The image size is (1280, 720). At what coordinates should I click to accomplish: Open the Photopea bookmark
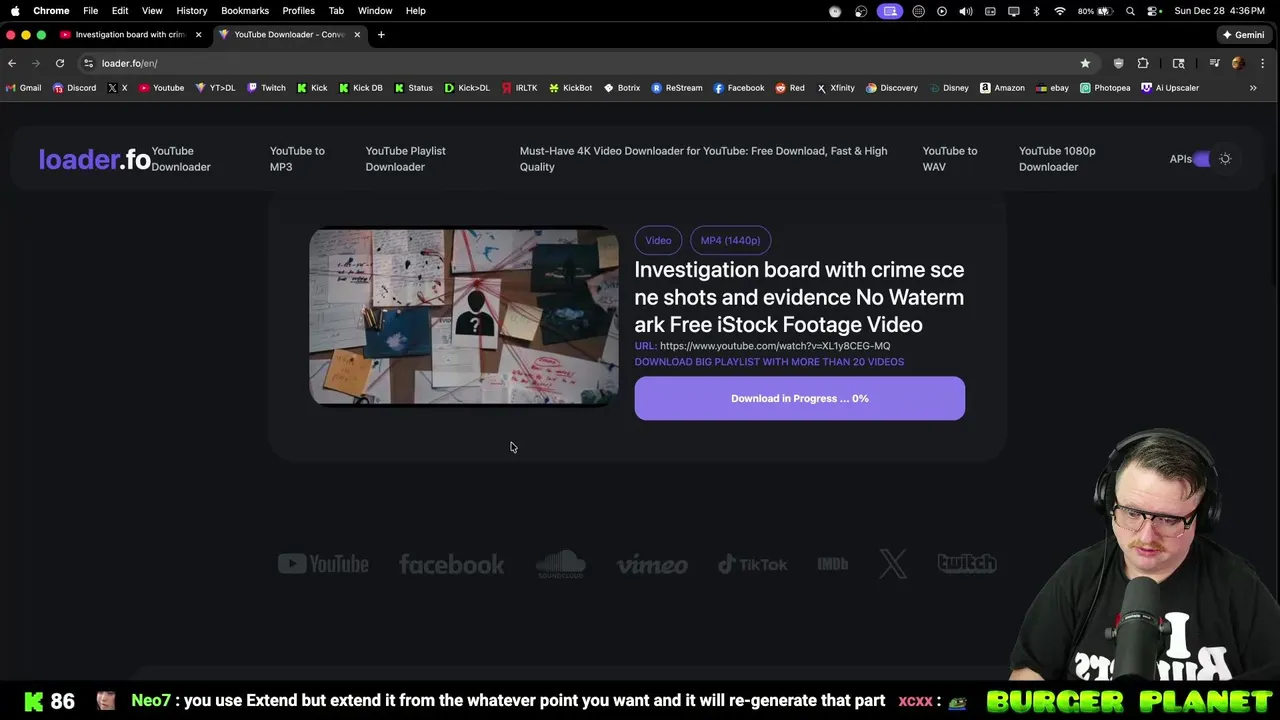coord(1104,88)
